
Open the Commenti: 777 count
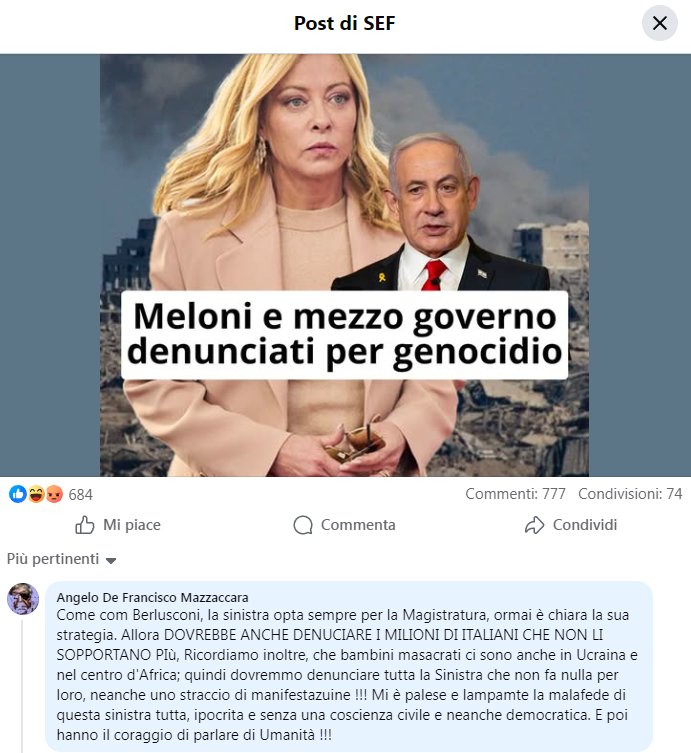pyautogui.click(x=515, y=494)
